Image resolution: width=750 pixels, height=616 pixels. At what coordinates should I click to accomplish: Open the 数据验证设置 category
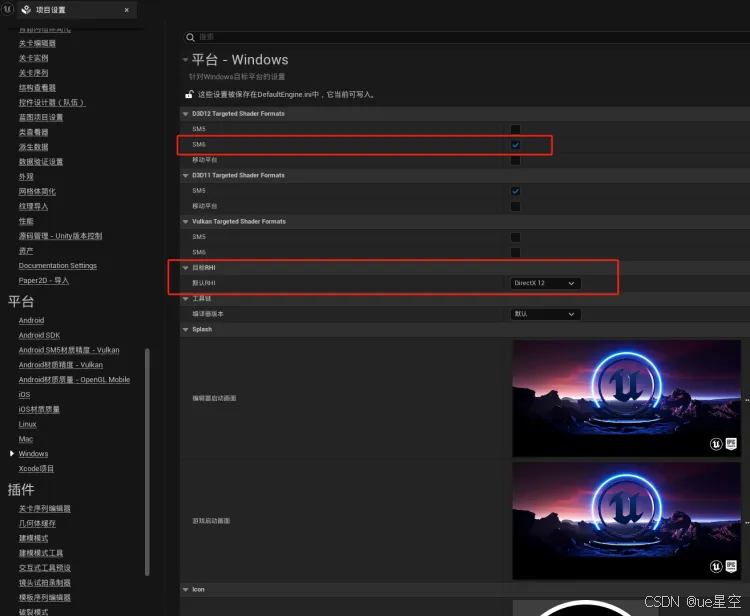41,162
